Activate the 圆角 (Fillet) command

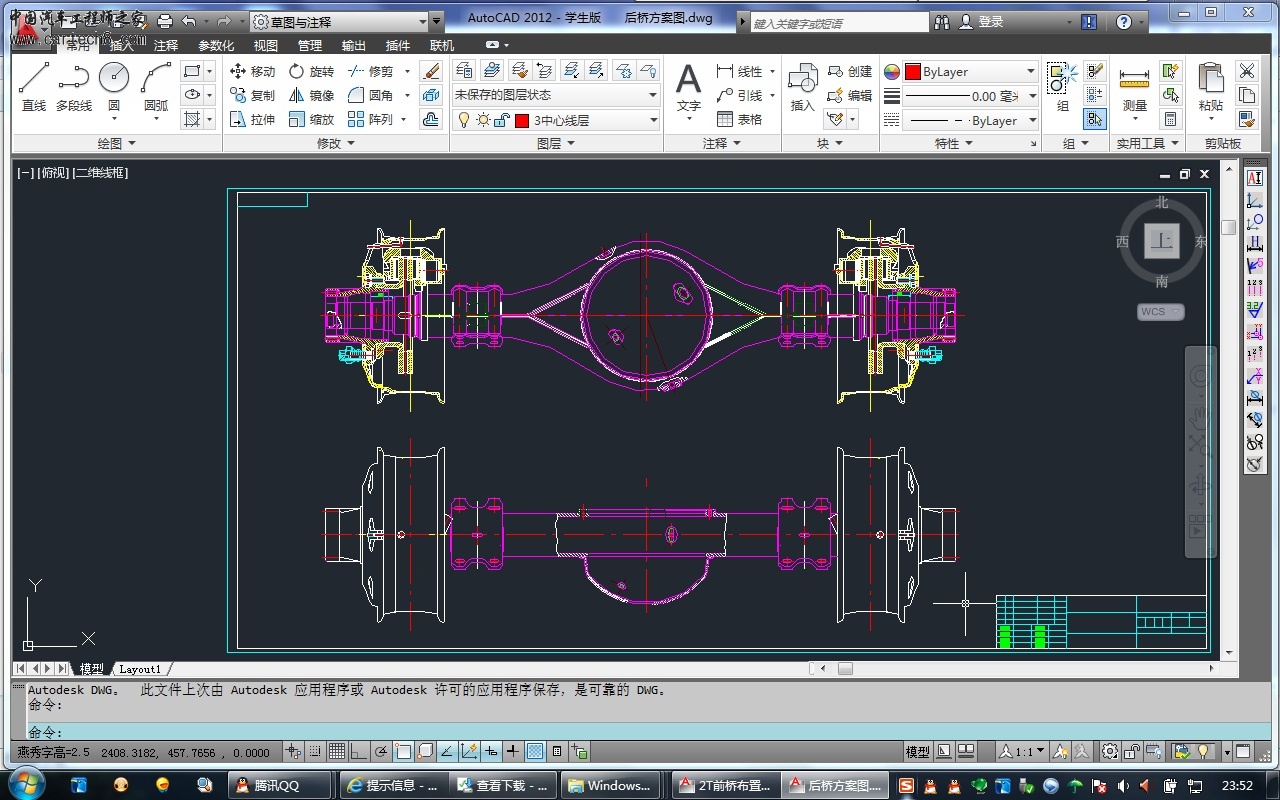coord(371,95)
